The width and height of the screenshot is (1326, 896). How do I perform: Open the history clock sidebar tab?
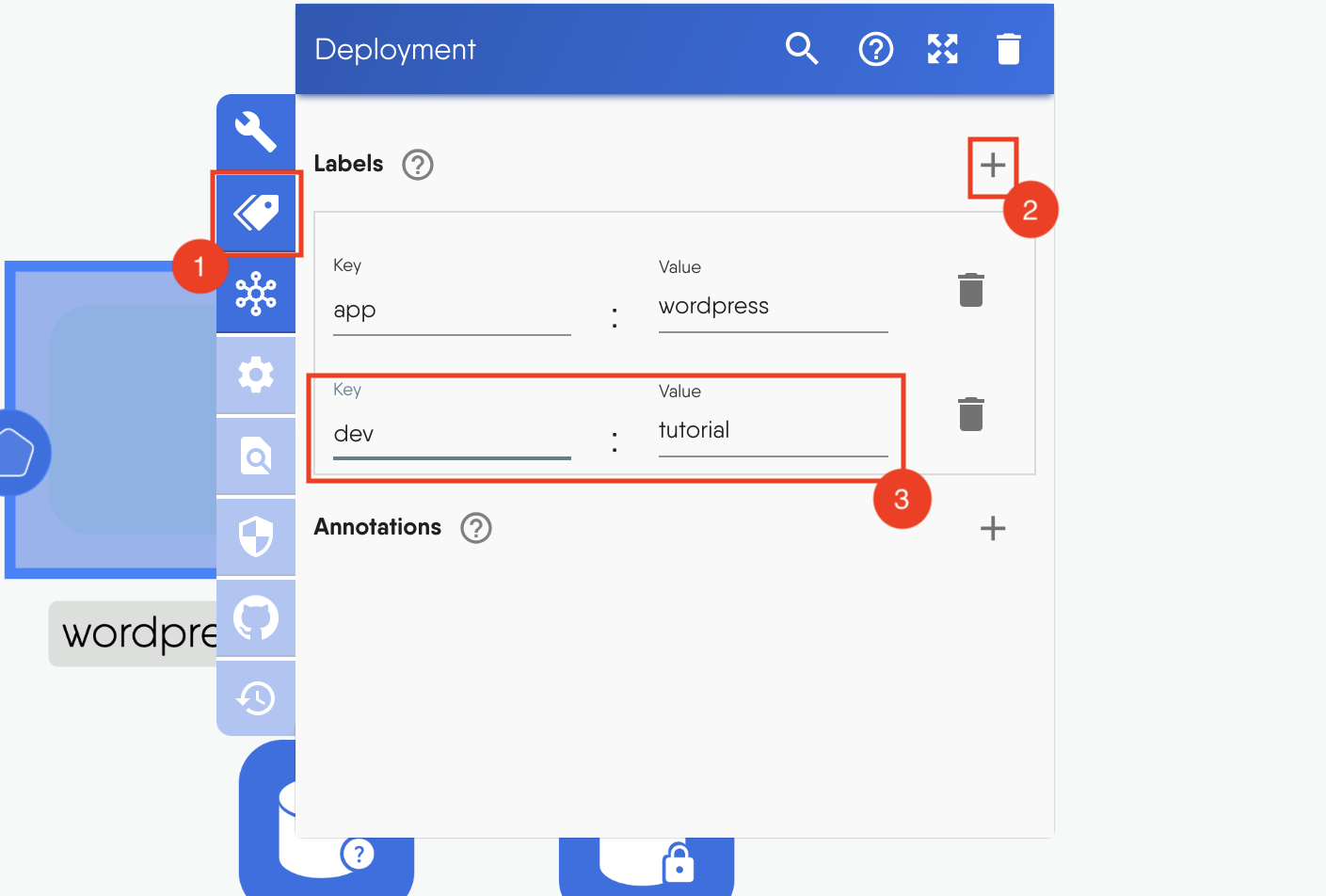tap(256, 698)
